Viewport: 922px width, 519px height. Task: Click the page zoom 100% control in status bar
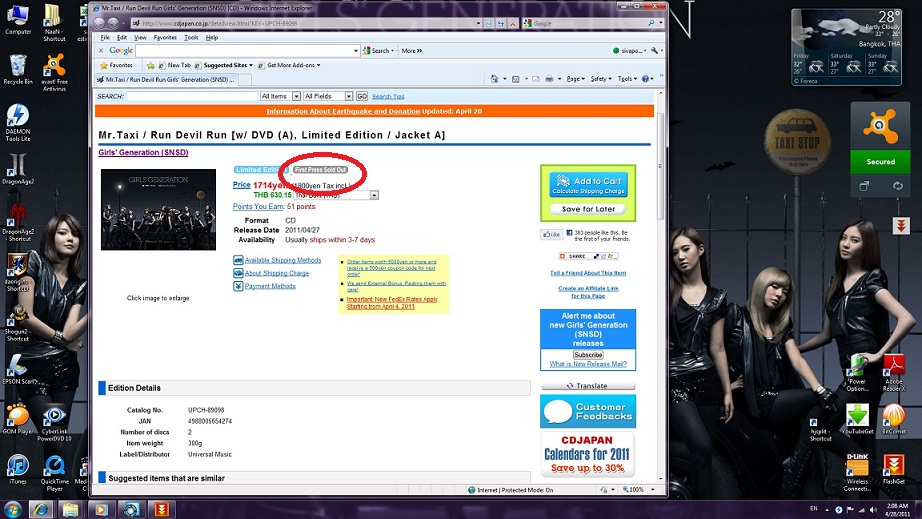(x=638, y=490)
